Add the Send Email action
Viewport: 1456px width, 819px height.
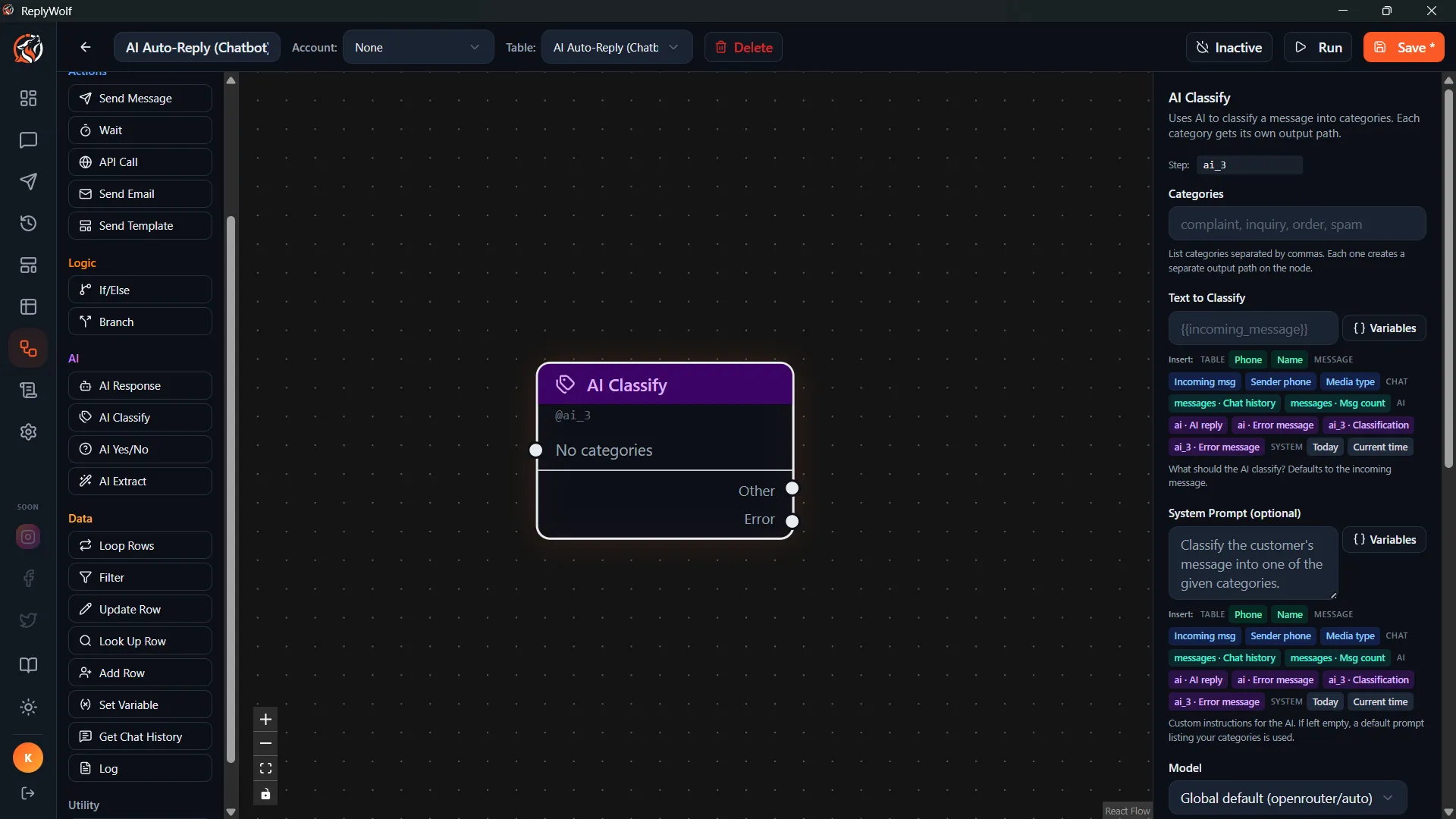click(140, 194)
